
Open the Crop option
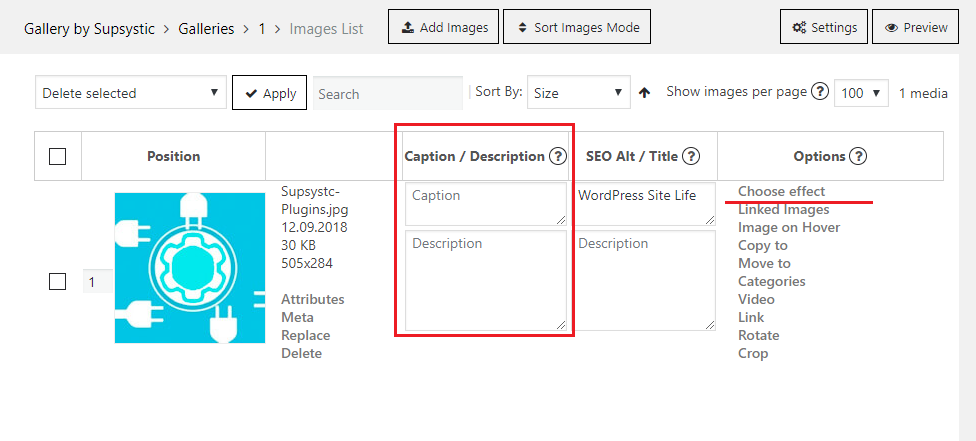[x=753, y=353]
